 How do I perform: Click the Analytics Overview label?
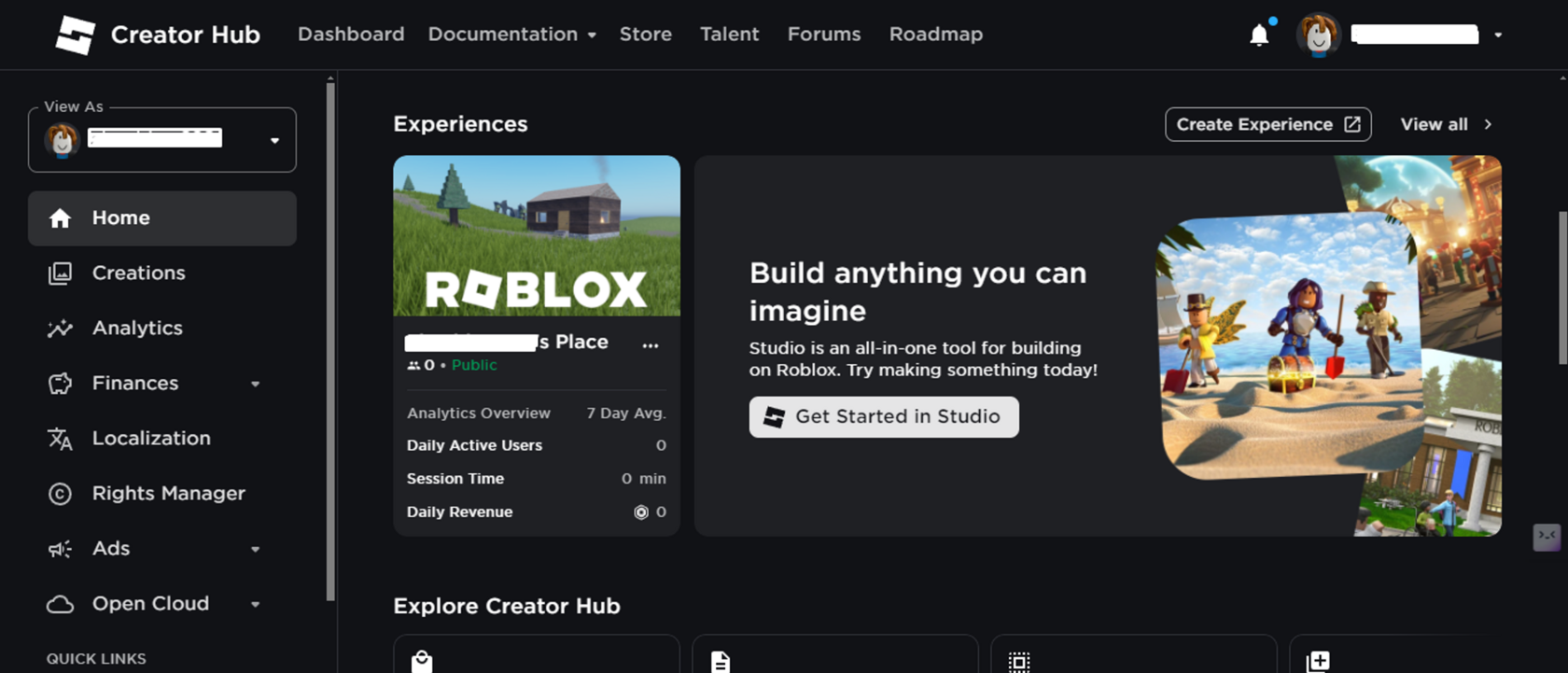click(479, 414)
